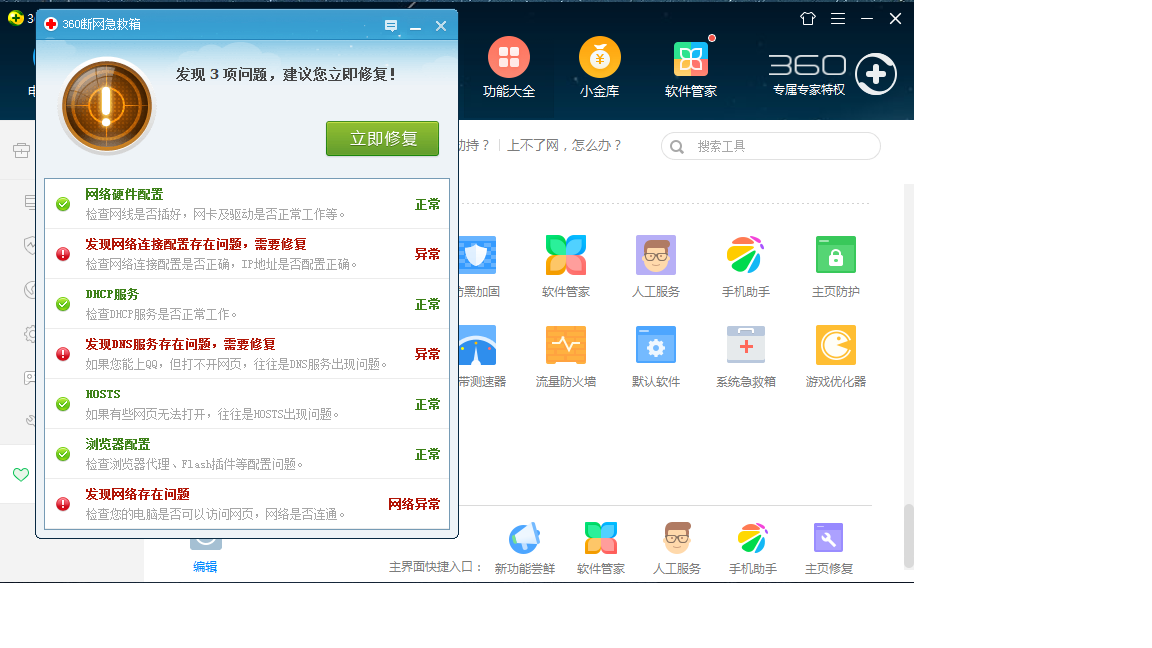Click the 360 专属专家特权 plus logo
Viewport: 1152px width, 648px height.
click(876, 73)
